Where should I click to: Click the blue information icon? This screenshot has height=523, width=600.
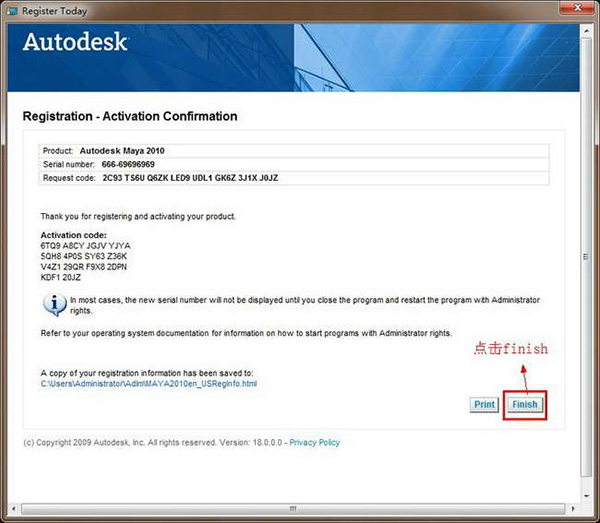(x=54, y=305)
